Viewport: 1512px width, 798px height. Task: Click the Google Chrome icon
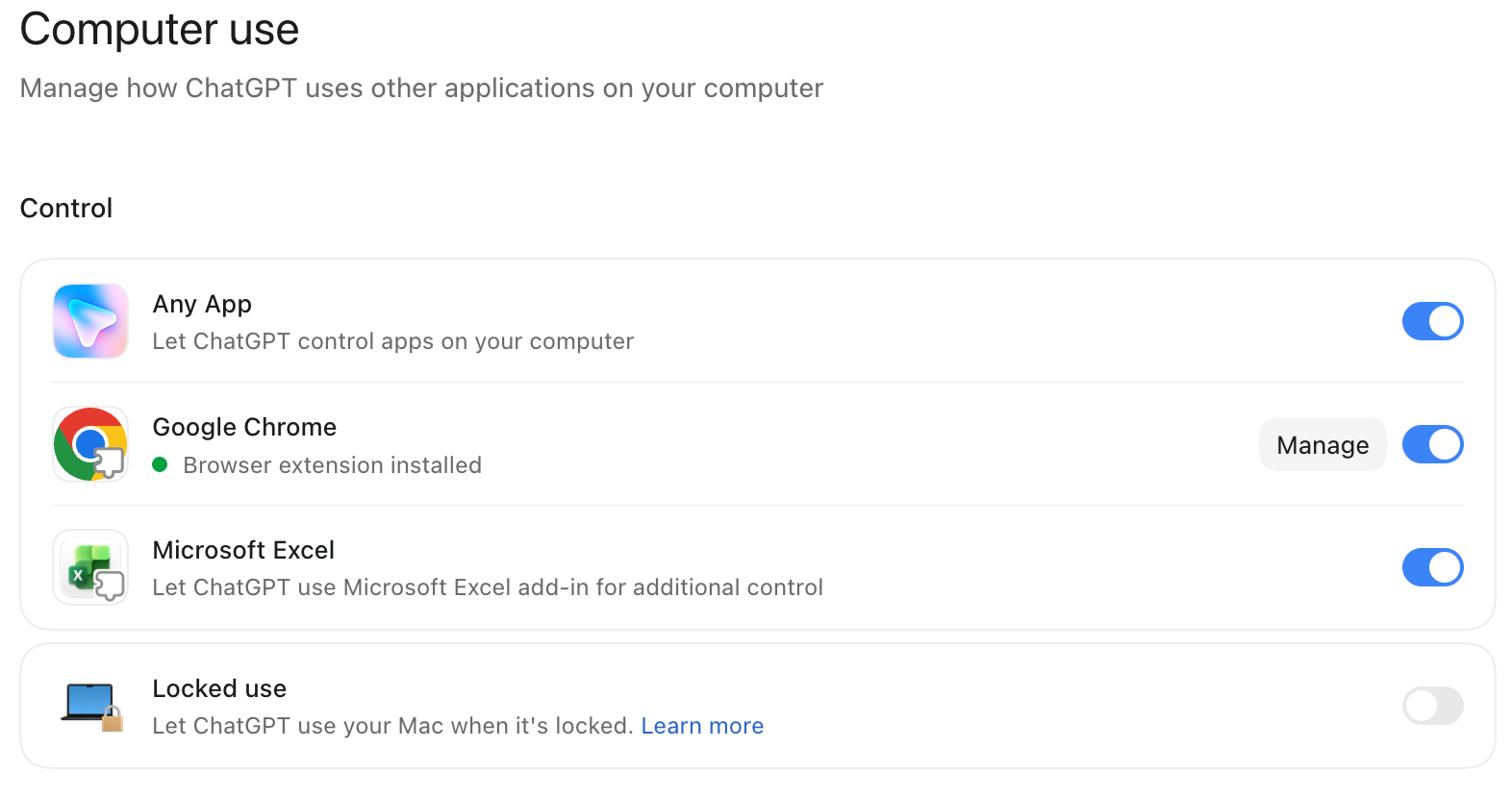click(x=90, y=444)
